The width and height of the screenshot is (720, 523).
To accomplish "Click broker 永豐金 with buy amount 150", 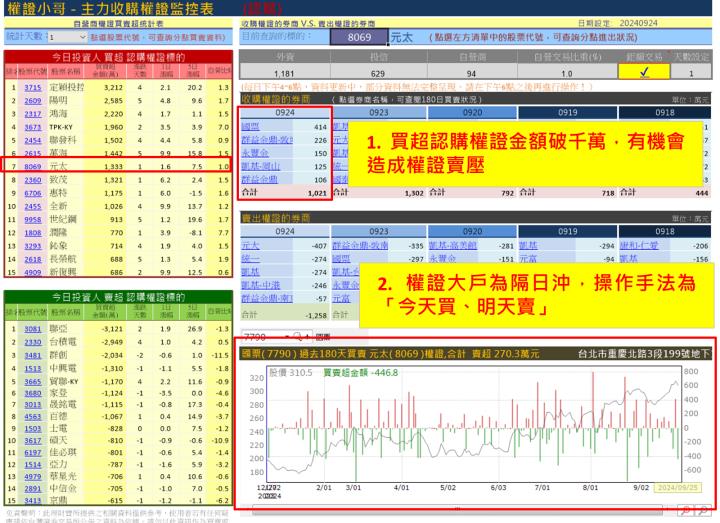I will [x=255, y=153].
